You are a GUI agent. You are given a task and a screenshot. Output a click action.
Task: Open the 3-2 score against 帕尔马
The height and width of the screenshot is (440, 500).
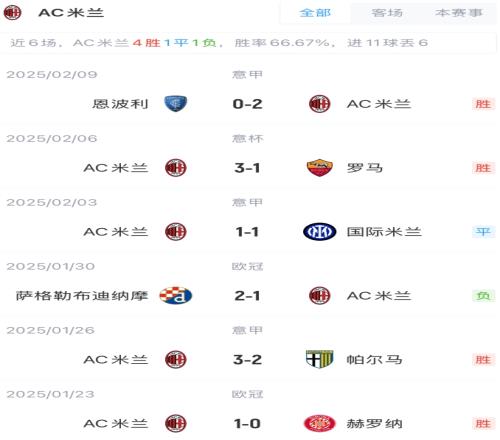tap(247, 360)
